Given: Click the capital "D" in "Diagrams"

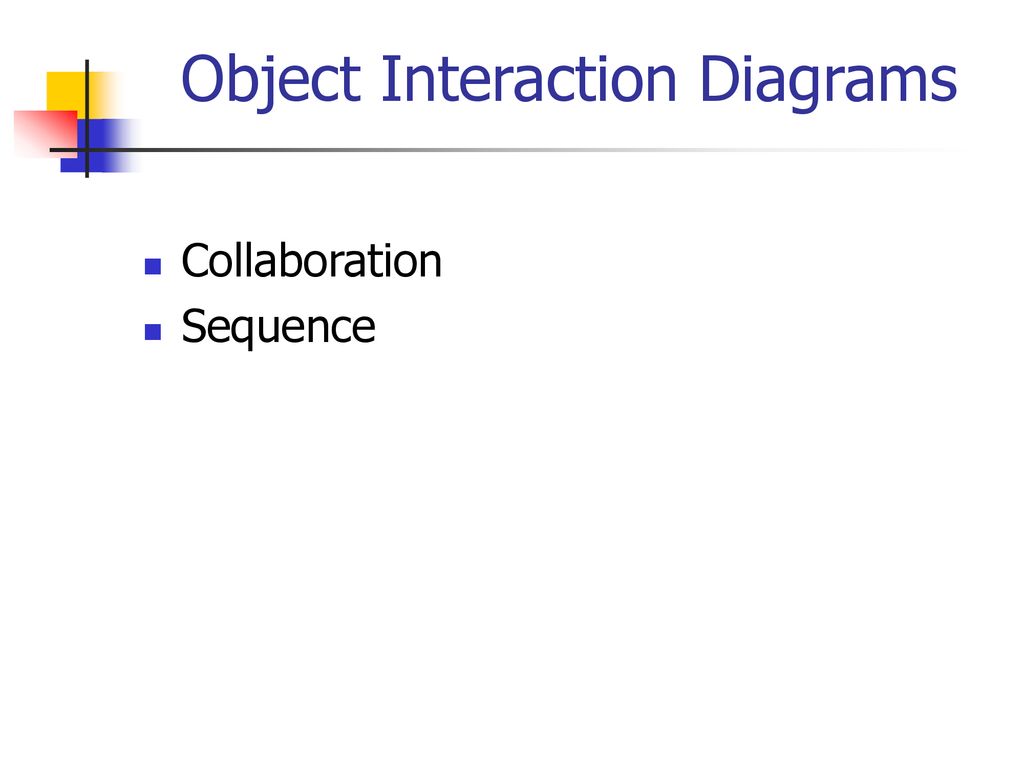Looking at the screenshot, I should click(719, 80).
